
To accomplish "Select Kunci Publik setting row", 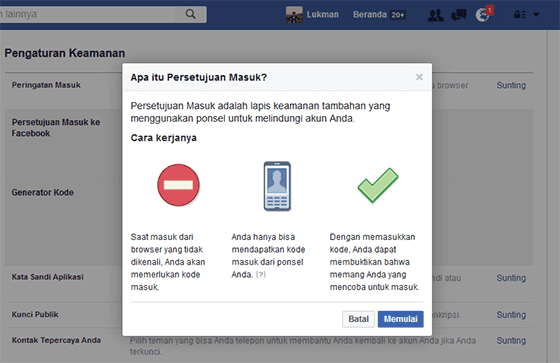I will point(269,315).
